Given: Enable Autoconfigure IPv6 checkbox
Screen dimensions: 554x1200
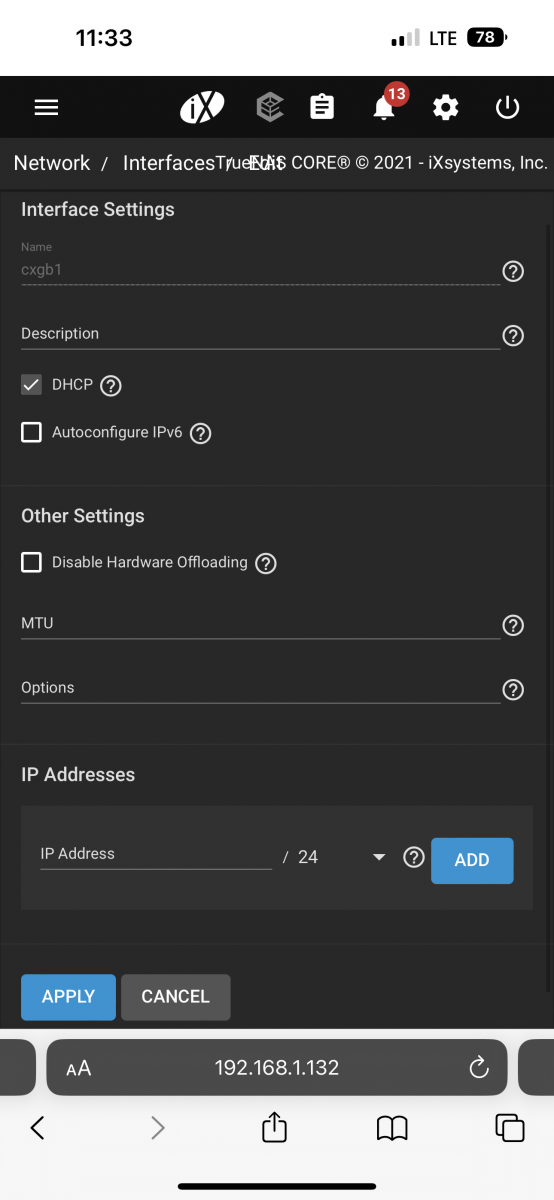Looking at the screenshot, I should tap(32, 433).
